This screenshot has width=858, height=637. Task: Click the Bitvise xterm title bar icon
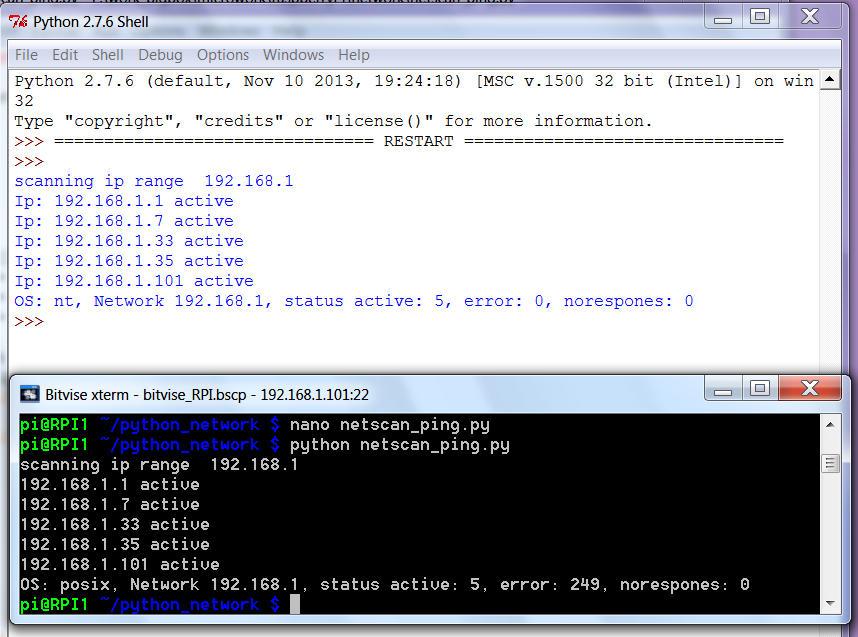tap(29, 394)
